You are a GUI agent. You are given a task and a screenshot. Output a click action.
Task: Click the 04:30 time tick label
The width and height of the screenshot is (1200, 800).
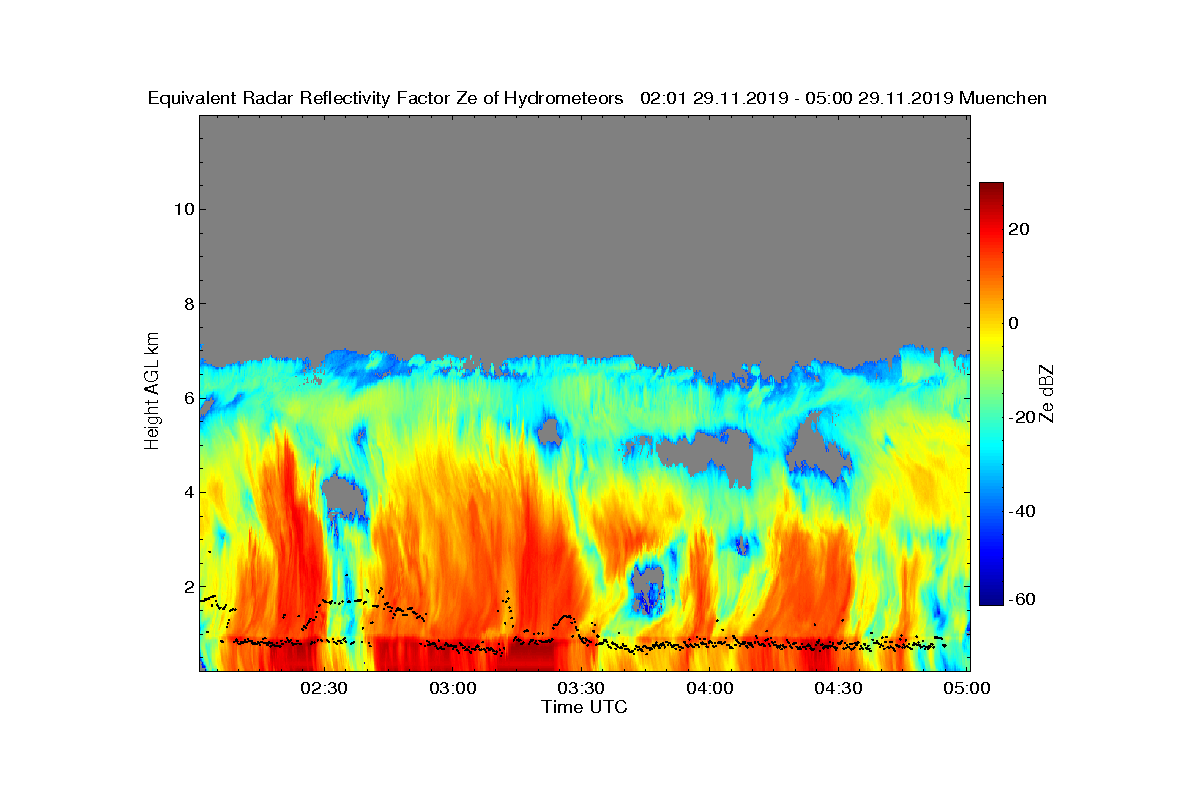(x=838, y=688)
